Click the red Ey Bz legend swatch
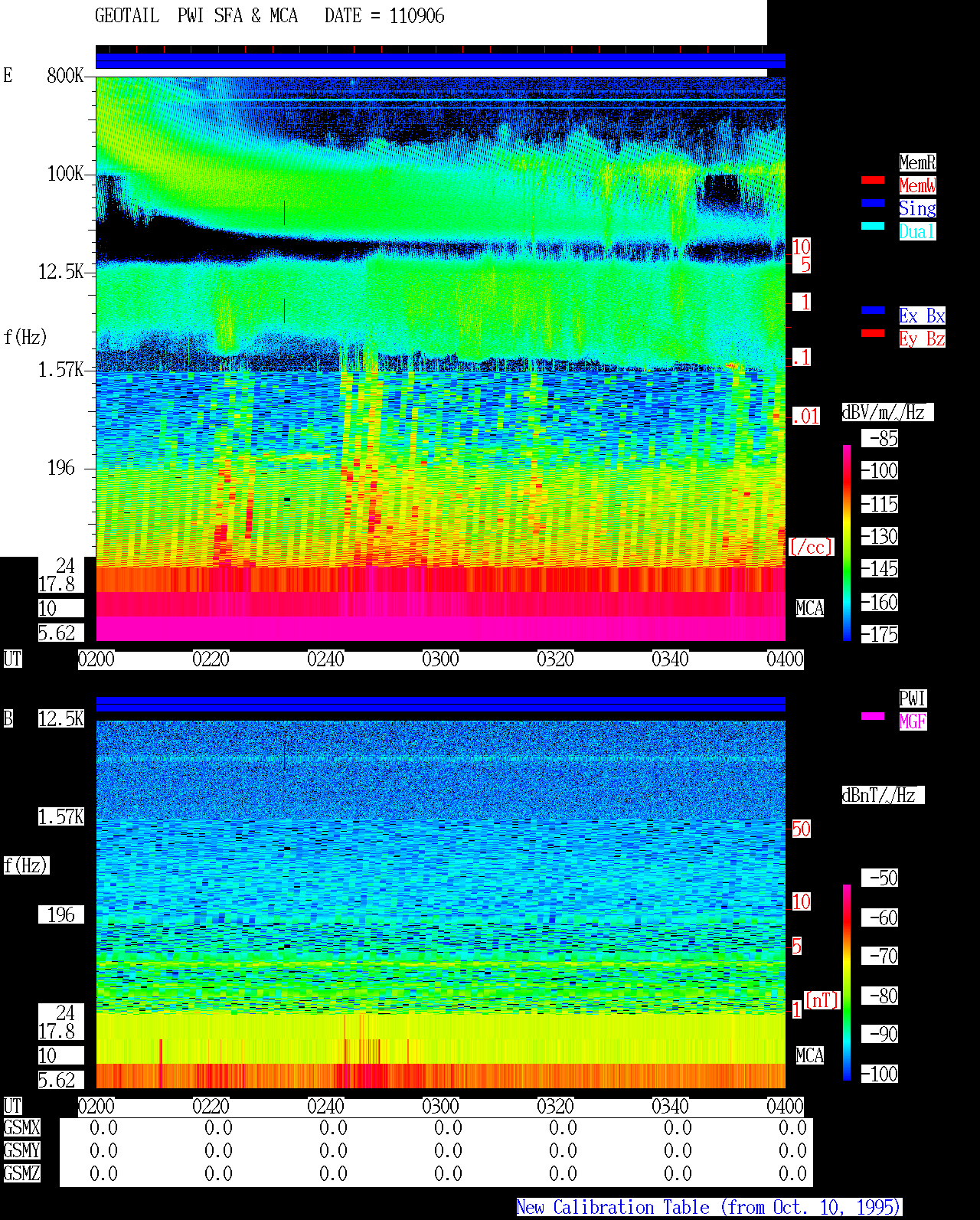980x1220 pixels. tap(873, 333)
